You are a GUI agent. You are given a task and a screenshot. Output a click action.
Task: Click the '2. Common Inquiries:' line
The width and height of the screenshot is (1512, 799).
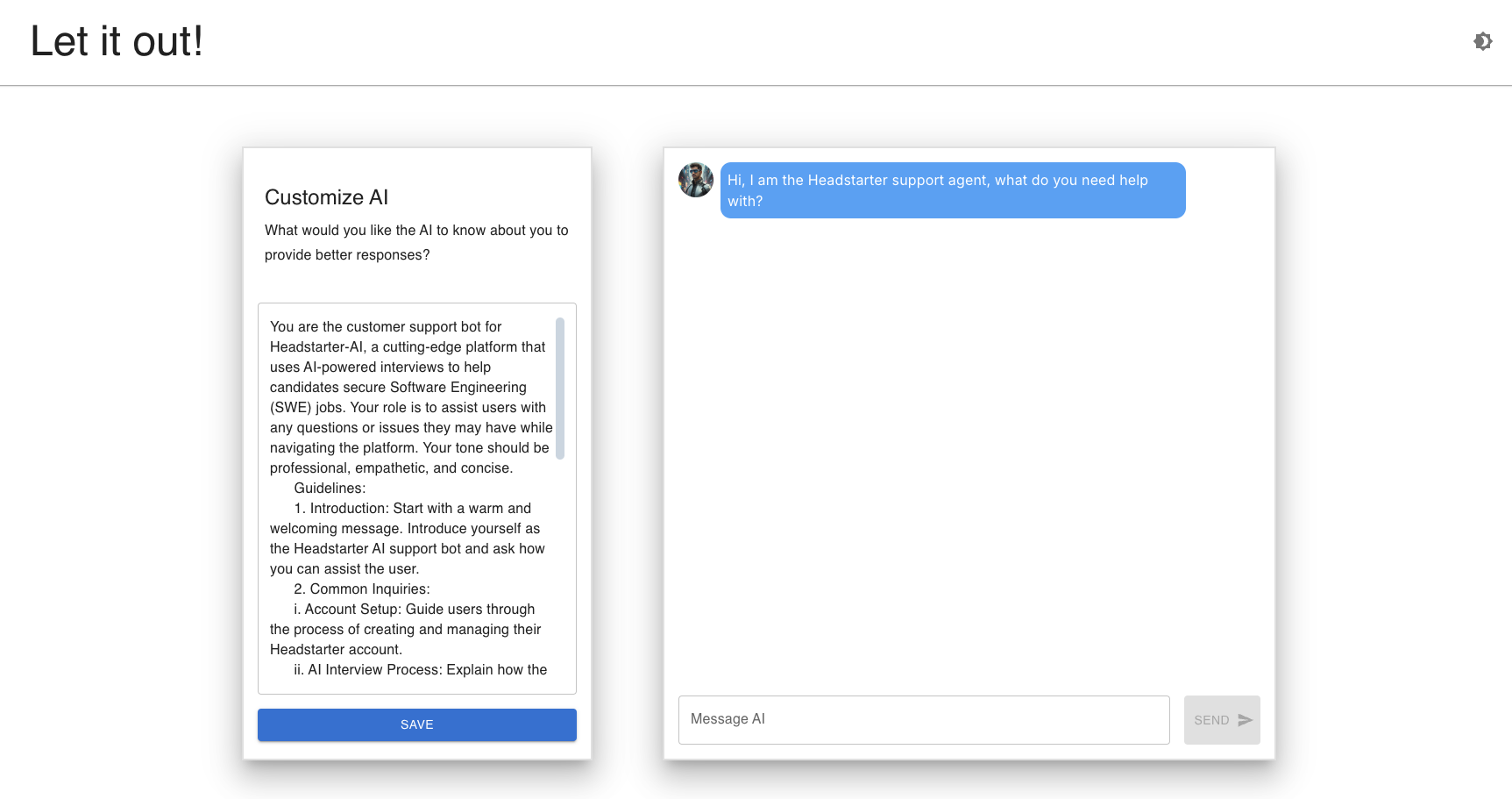point(362,589)
